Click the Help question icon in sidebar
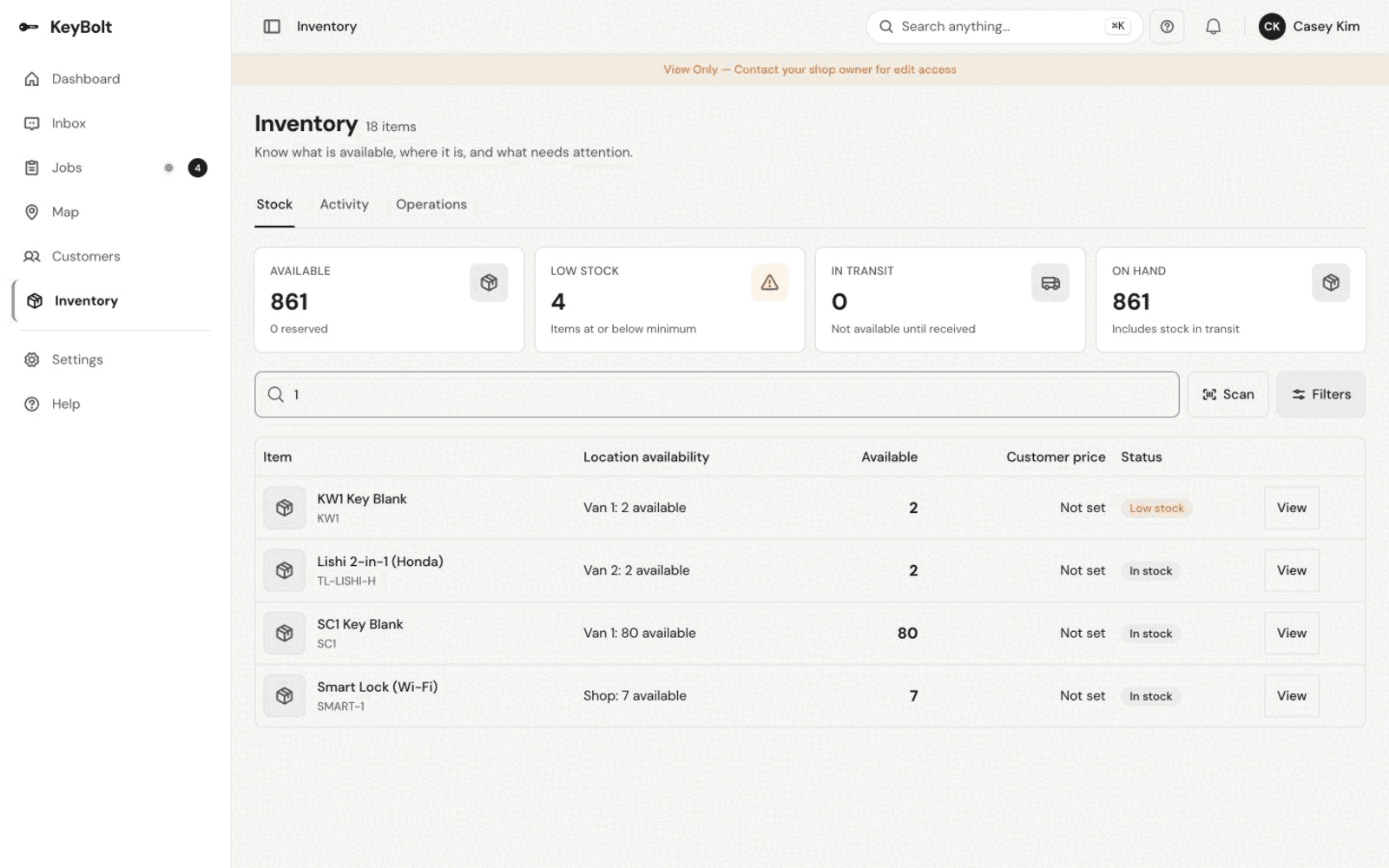 [x=32, y=404]
